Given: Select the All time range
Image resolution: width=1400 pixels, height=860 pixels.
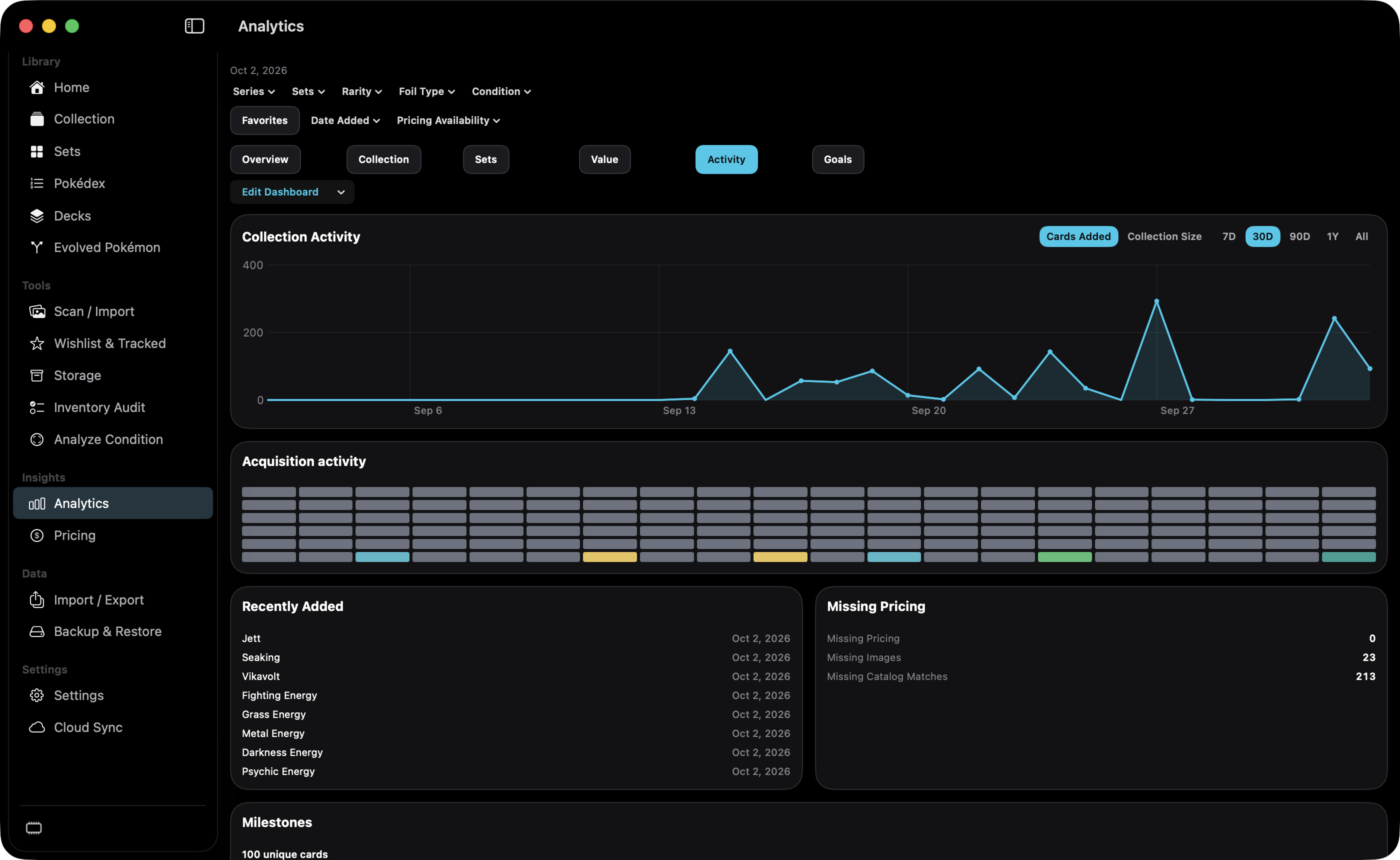Looking at the screenshot, I should coord(1361,236).
